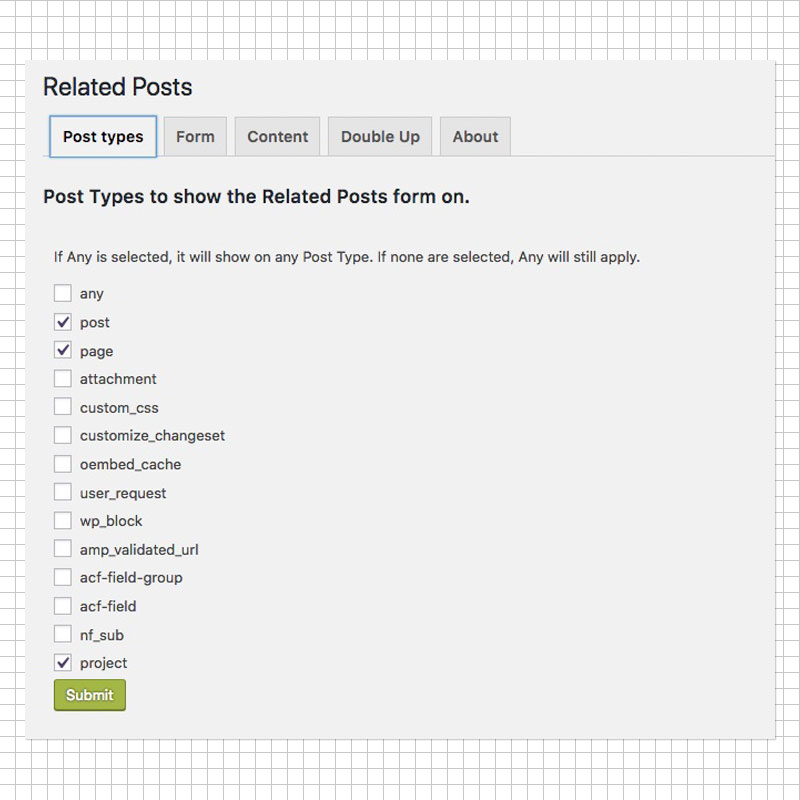Screen dimensions: 800x800
Task: Uncheck the "post" post type
Action: 62,322
